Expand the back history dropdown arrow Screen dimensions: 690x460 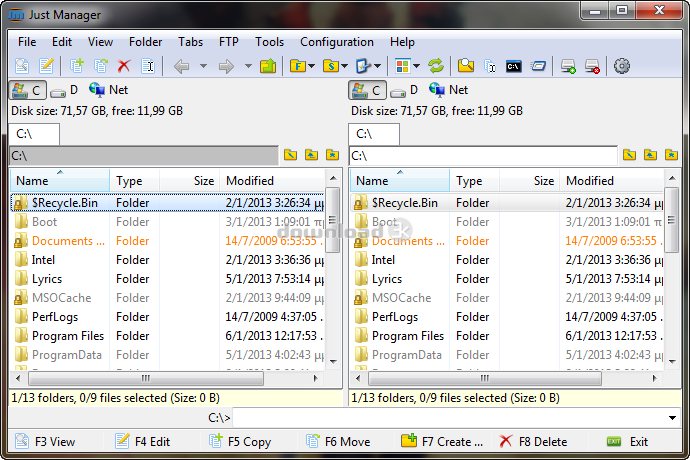(x=203, y=66)
